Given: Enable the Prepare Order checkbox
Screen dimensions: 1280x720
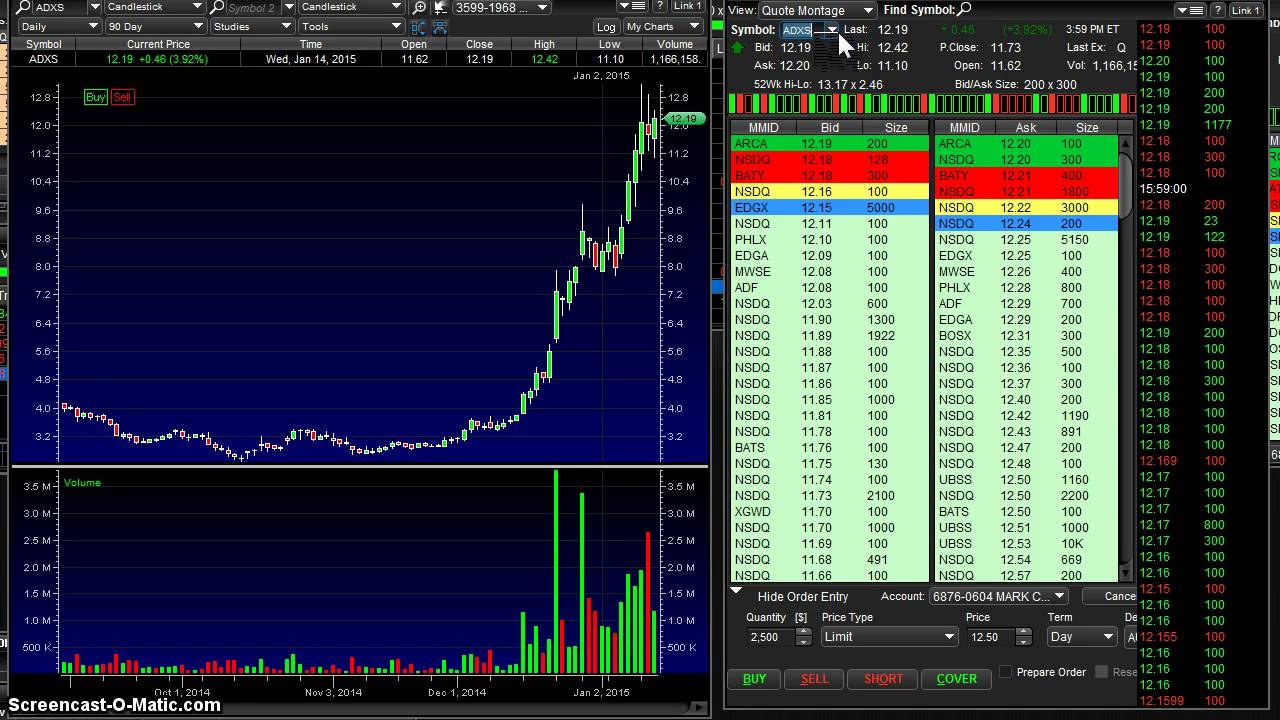Looking at the screenshot, I should [1006, 672].
